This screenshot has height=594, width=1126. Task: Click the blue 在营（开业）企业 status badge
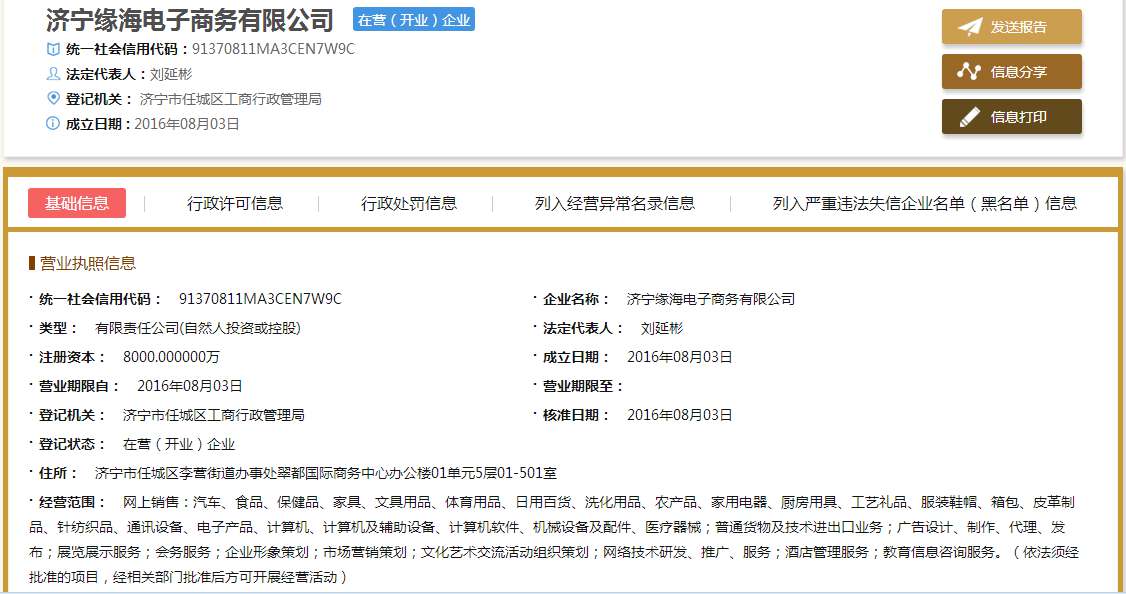[414, 19]
